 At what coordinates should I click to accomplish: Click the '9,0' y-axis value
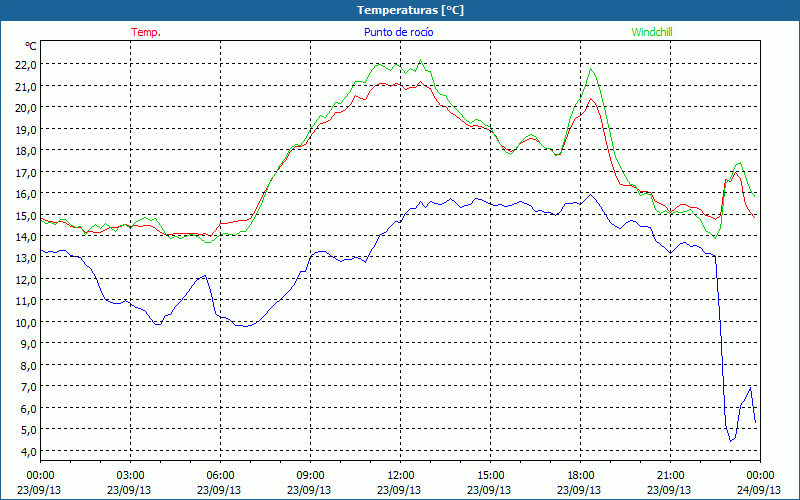pos(29,344)
